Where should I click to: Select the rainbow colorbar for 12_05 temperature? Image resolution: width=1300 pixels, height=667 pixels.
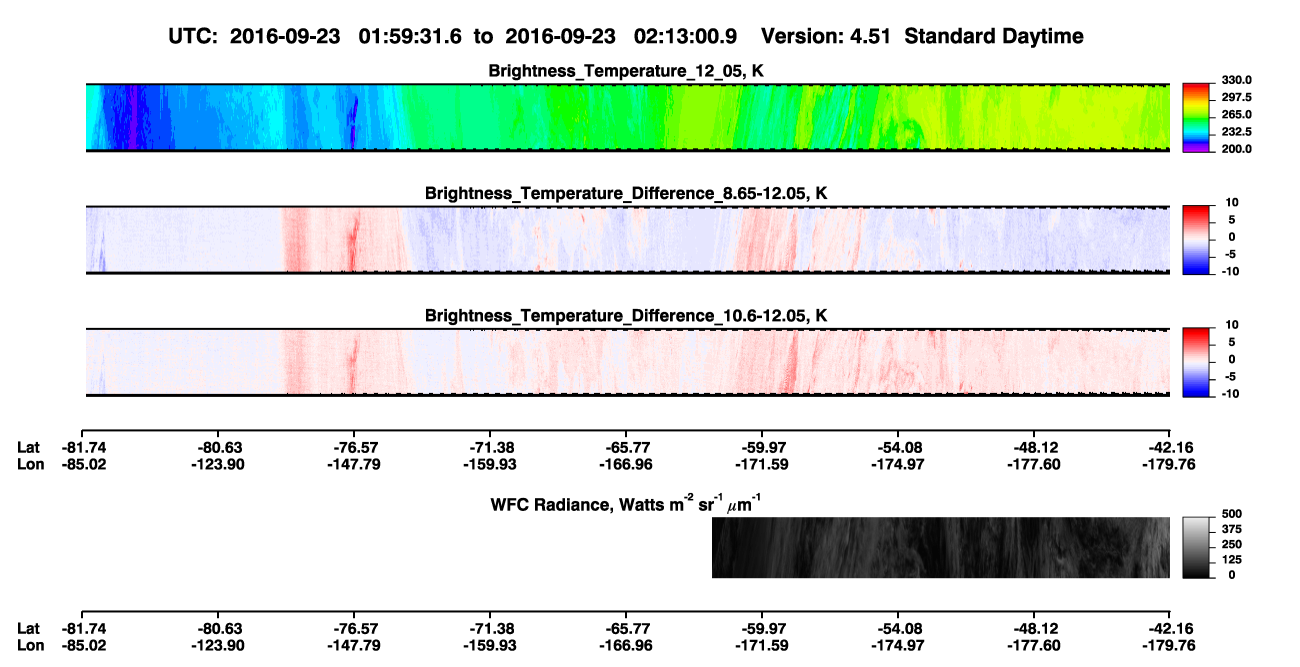click(x=1198, y=118)
